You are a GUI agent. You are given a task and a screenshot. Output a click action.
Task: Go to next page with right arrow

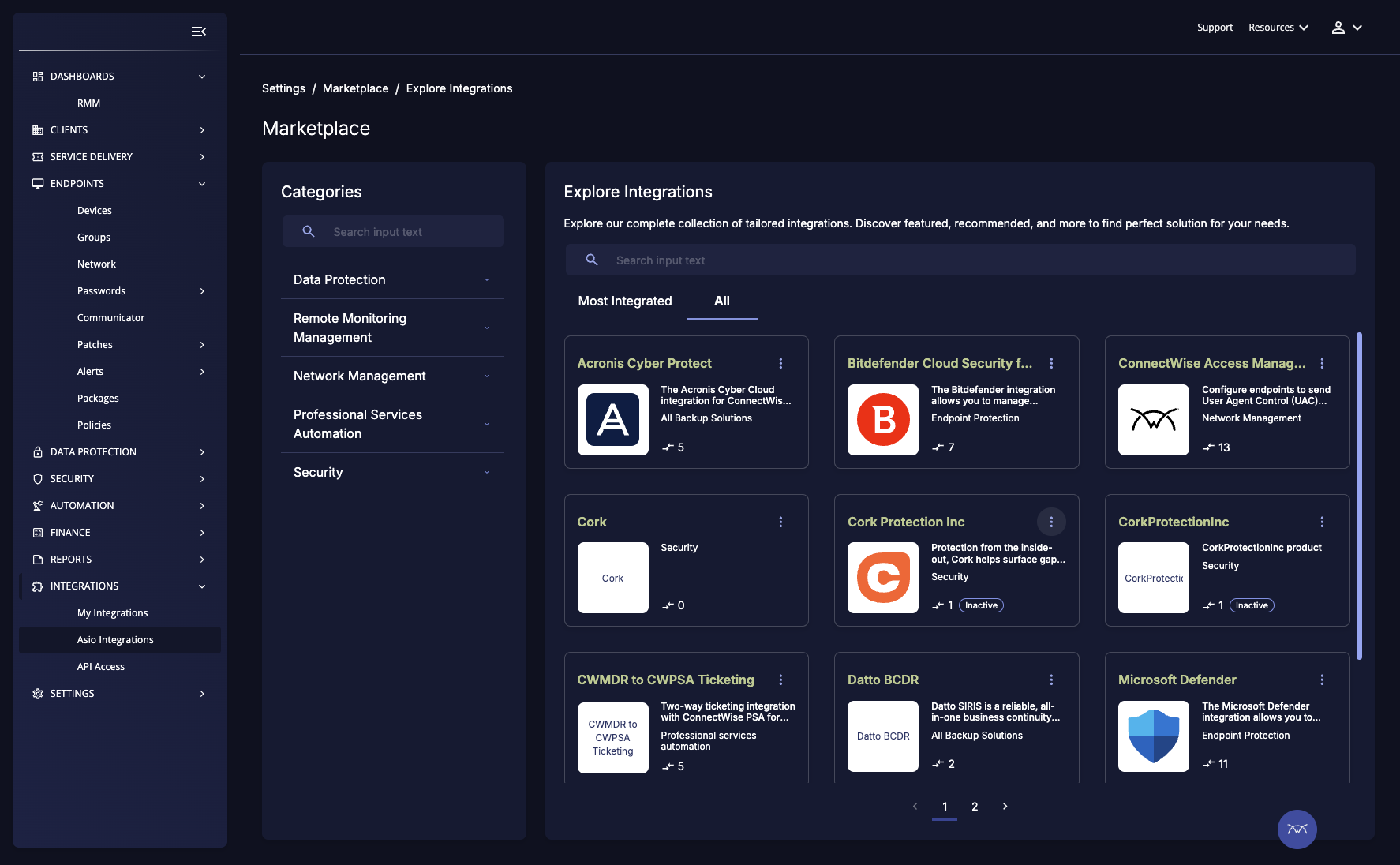pyautogui.click(x=1005, y=807)
